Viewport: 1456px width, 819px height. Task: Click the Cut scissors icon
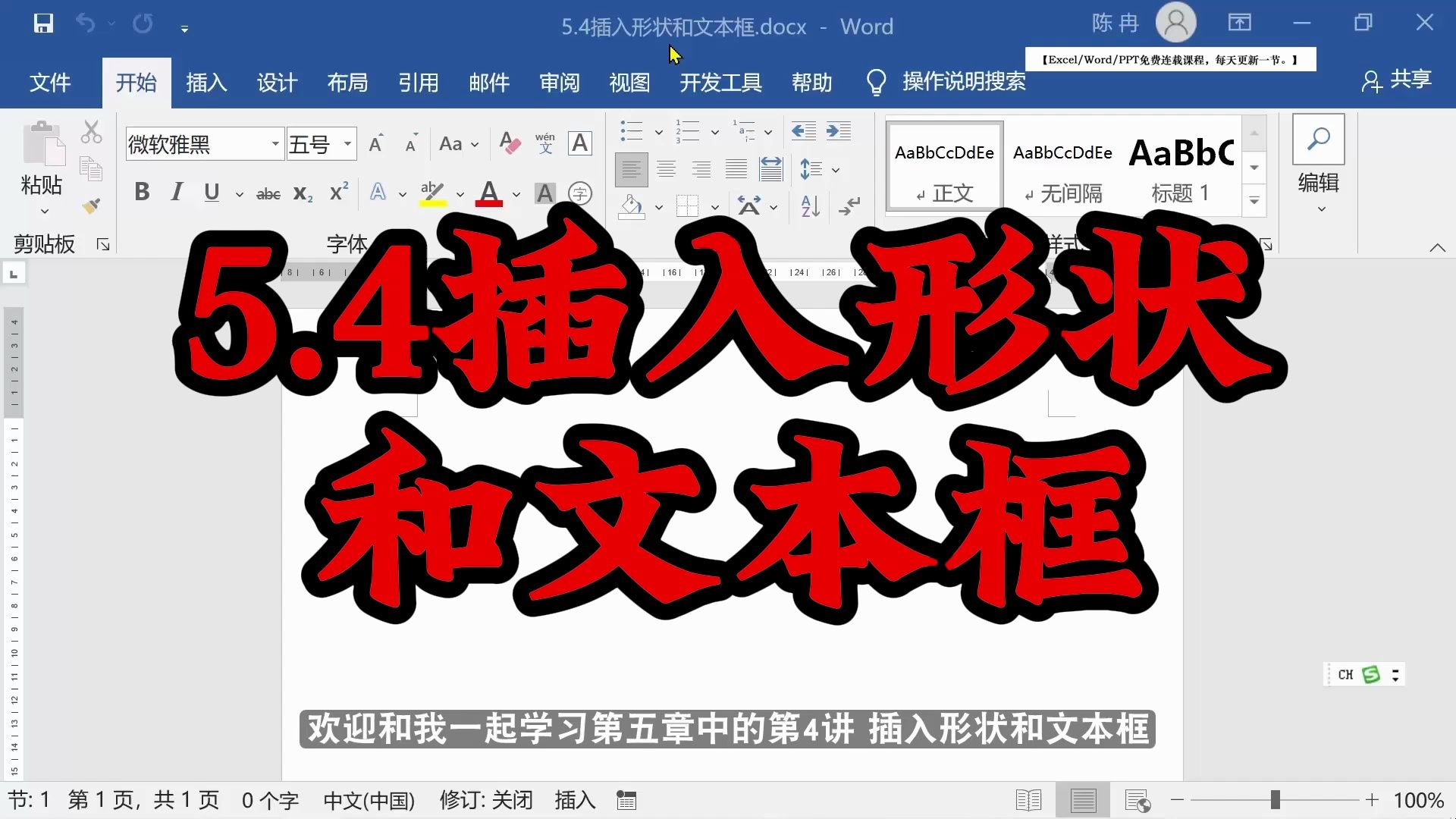[x=90, y=132]
